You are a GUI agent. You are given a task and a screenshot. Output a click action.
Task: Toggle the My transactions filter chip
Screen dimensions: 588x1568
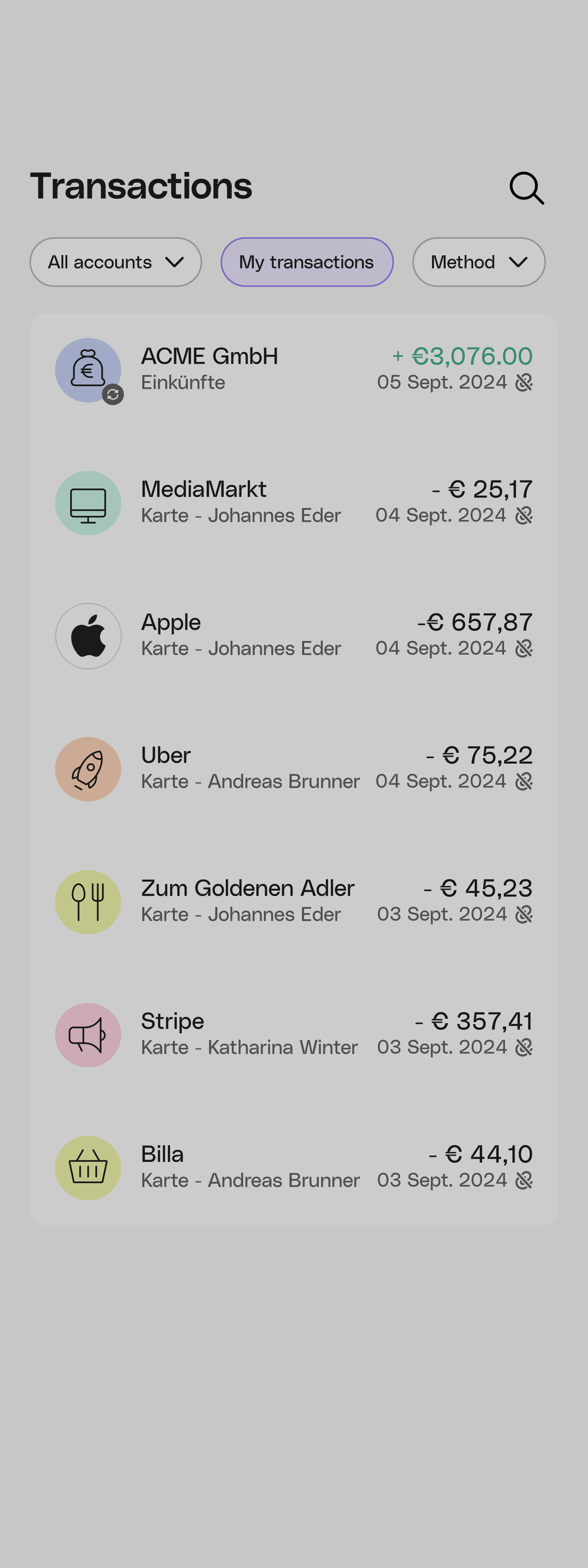[307, 262]
